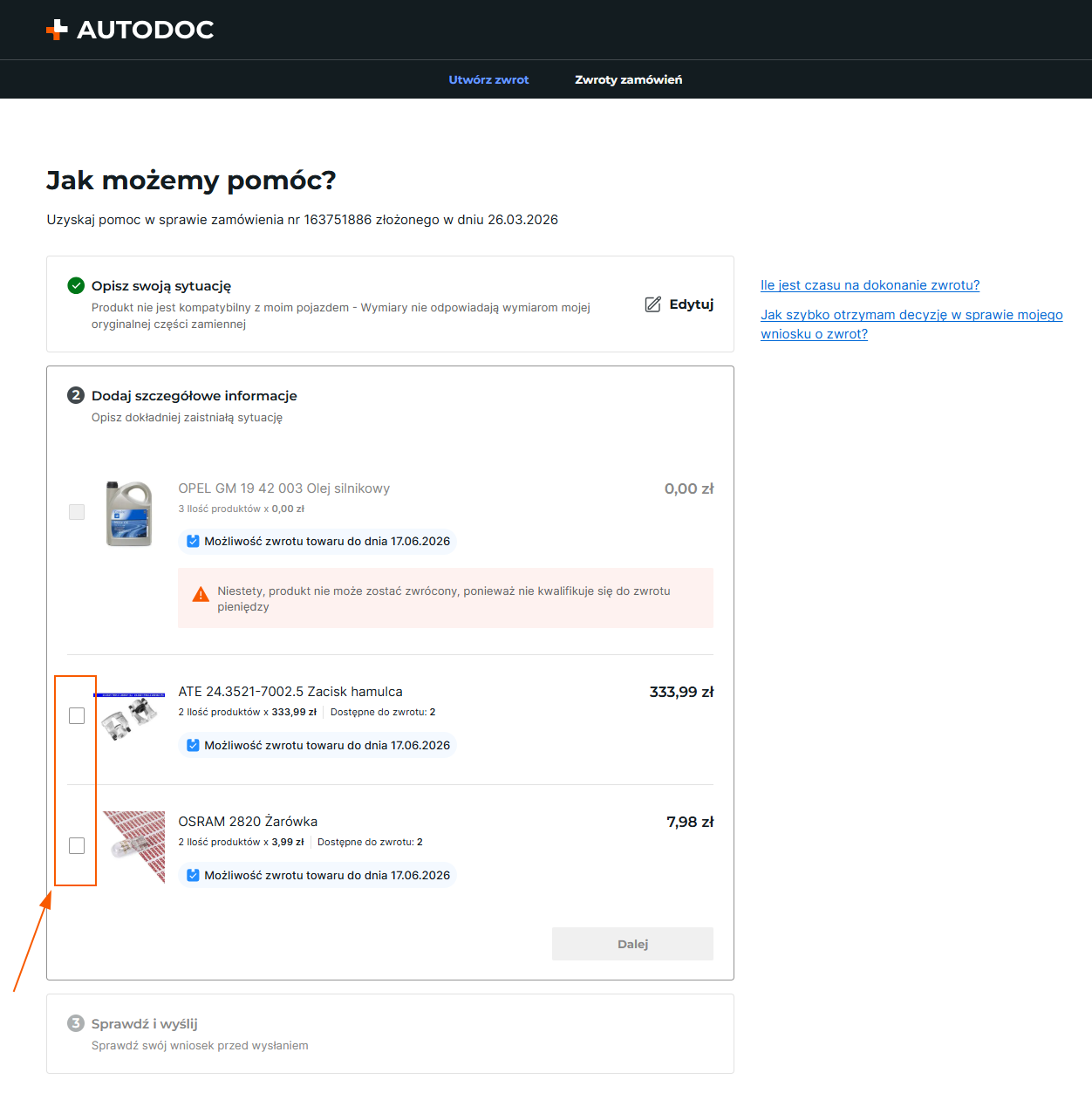Screen dimensions: 1092x1100
Task: Click the AUTODOC logo
Action: click(130, 30)
